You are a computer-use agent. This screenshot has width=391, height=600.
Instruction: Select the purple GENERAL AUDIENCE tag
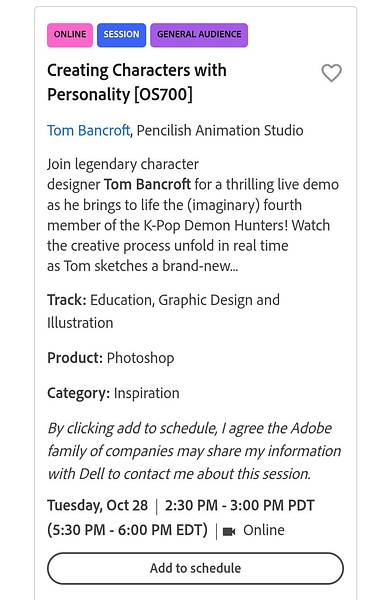(x=199, y=35)
